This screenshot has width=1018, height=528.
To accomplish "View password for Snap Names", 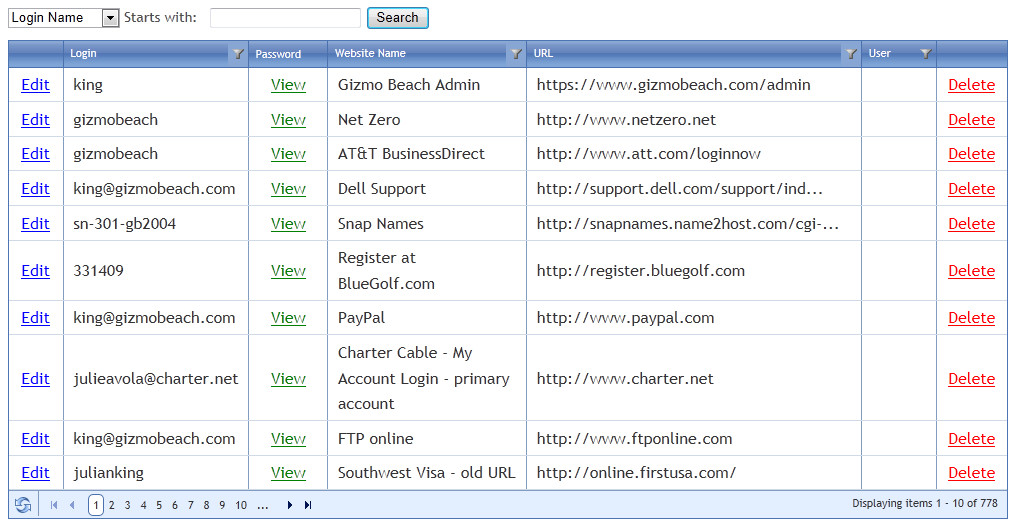I will pos(288,223).
